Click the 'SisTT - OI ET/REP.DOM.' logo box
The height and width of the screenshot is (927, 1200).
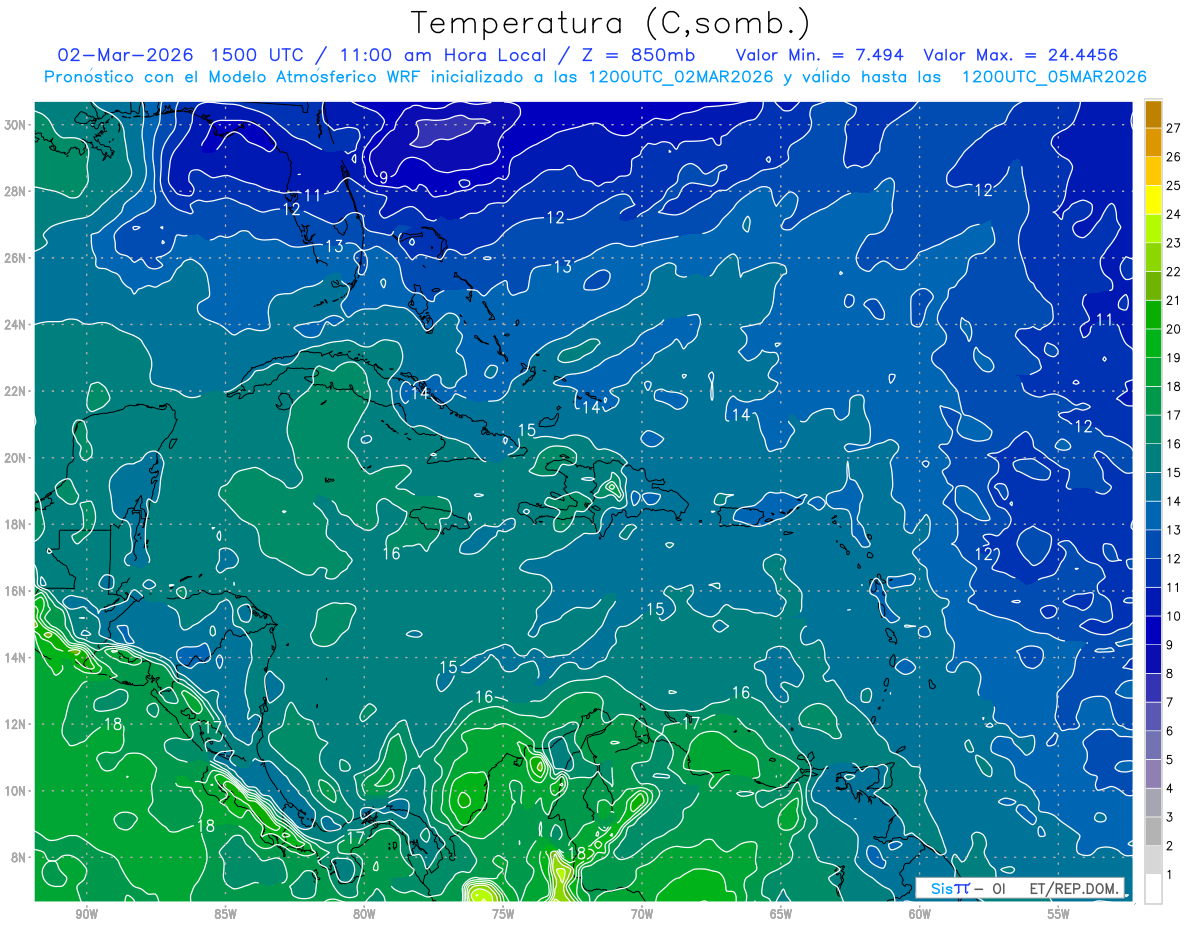coord(1020,888)
